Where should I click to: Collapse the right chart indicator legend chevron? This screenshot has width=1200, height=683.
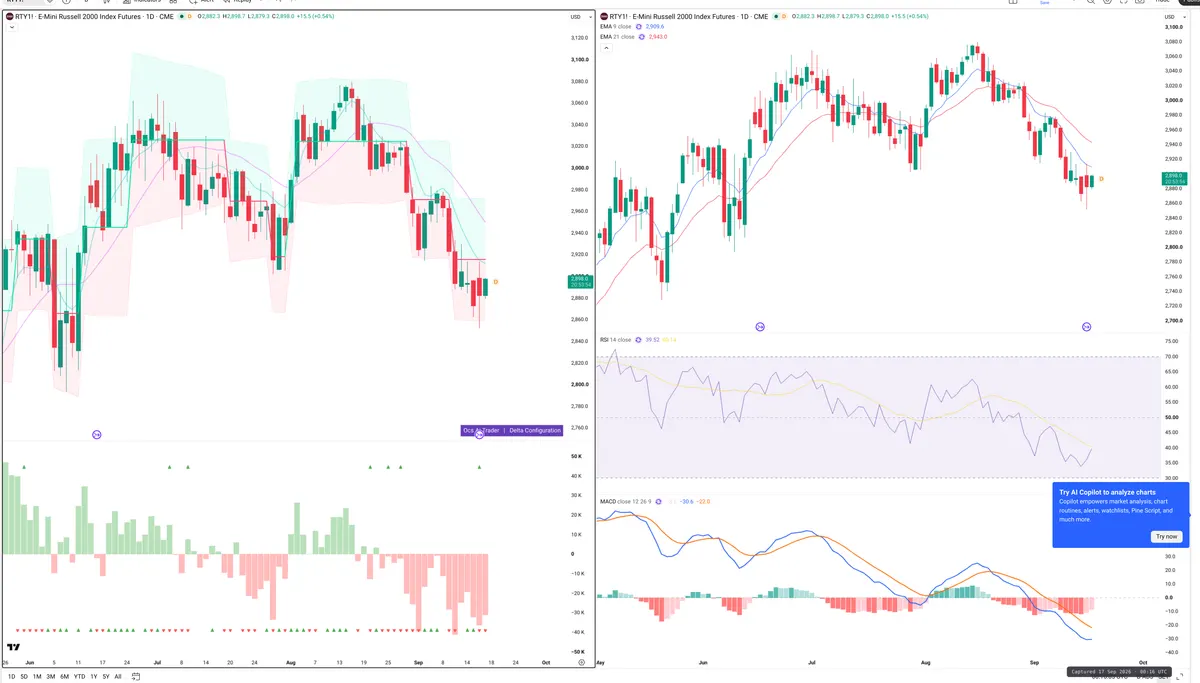pyautogui.click(x=605, y=47)
